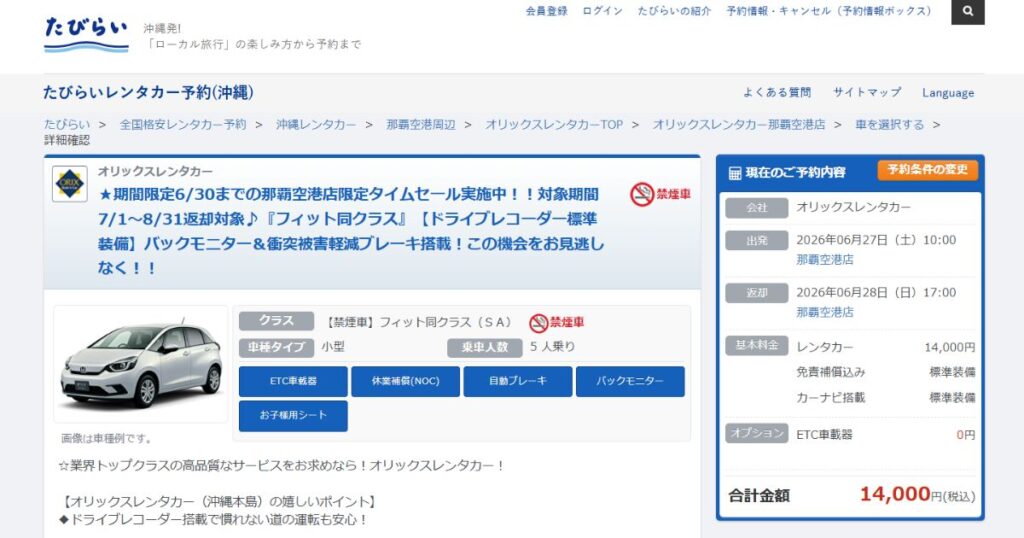This screenshot has height=538, width=1024.
Task: Click the オプション label in booking summary
Action: coord(756,433)
